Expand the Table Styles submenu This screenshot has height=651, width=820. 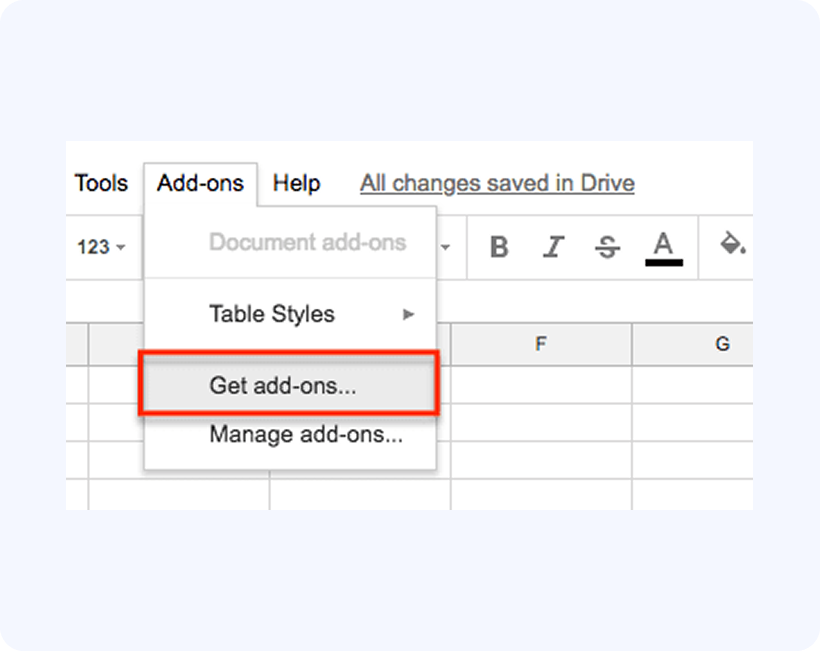[x=290, y=314]
